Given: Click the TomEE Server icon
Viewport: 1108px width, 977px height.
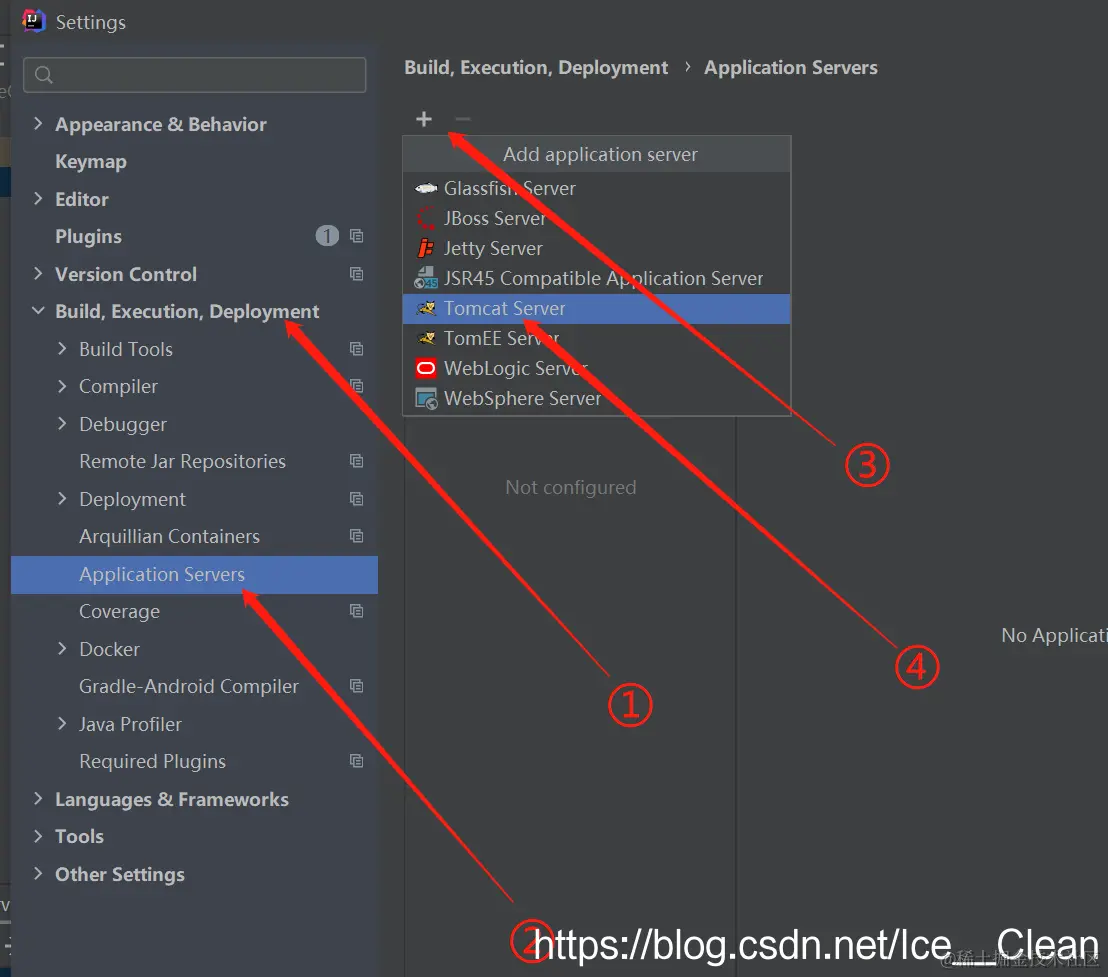Looking at the screenshot, I should (426, 338).
